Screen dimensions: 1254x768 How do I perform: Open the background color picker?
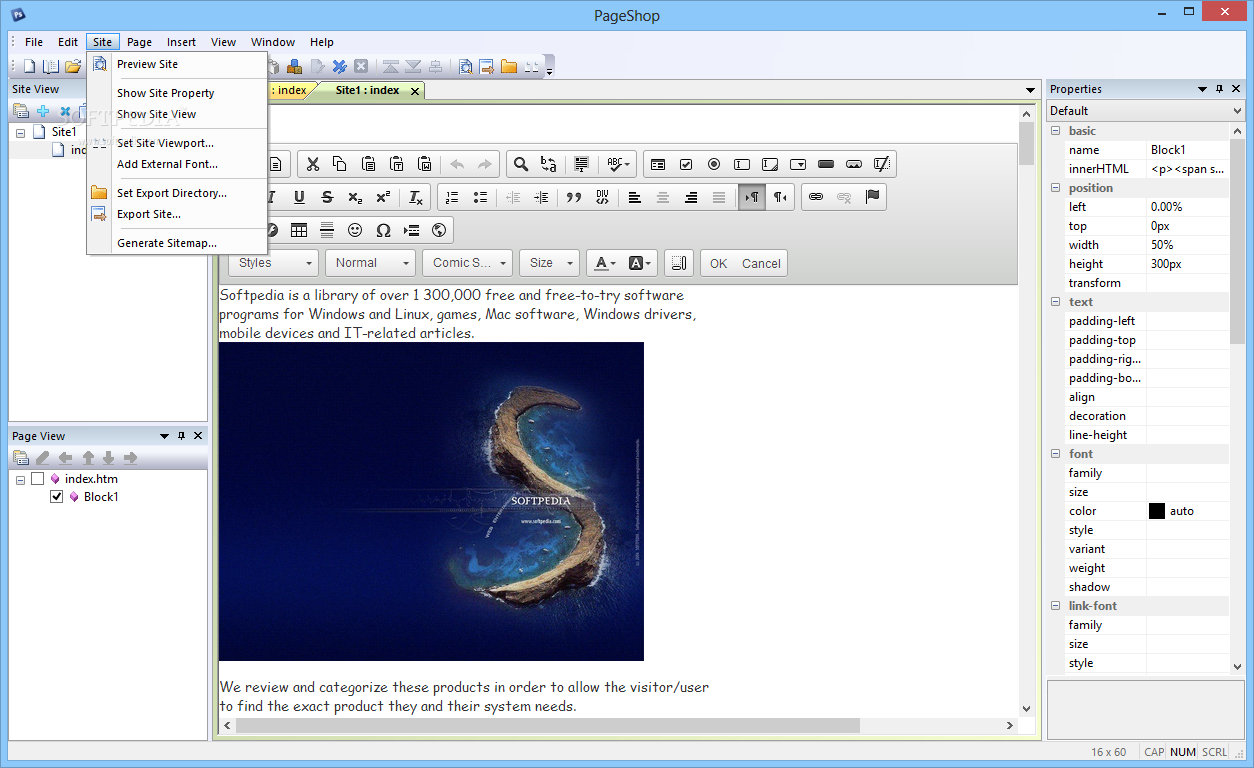point(640,263)
